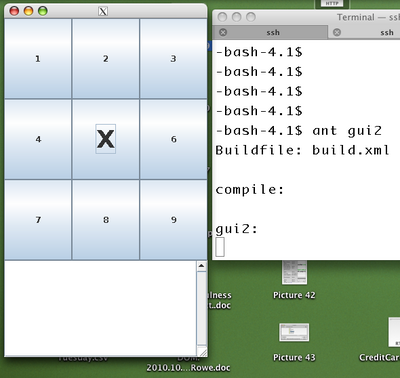Select the Picture 42 desktop file
400x378 pixels.
[294, 280]
